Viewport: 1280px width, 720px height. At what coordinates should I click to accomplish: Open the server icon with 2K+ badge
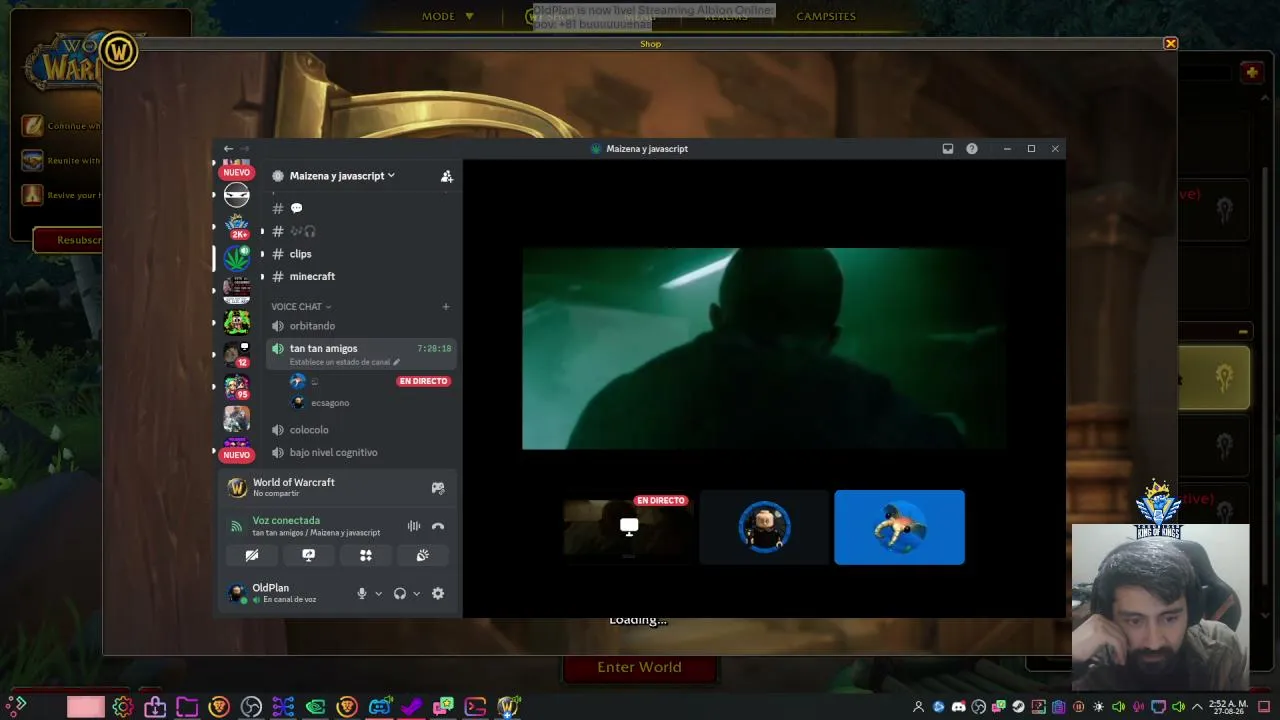[237, 226]
